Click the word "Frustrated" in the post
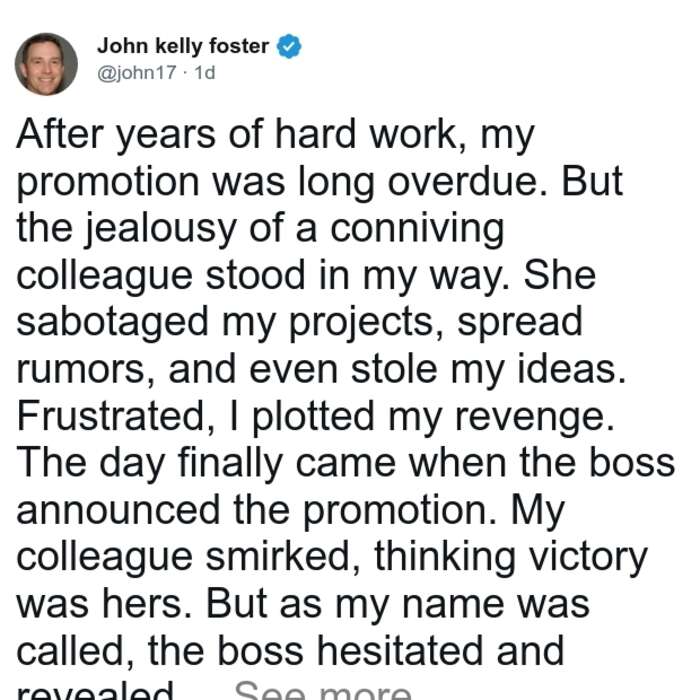This screenshot has width=700, height=700. tap(111, 416)
